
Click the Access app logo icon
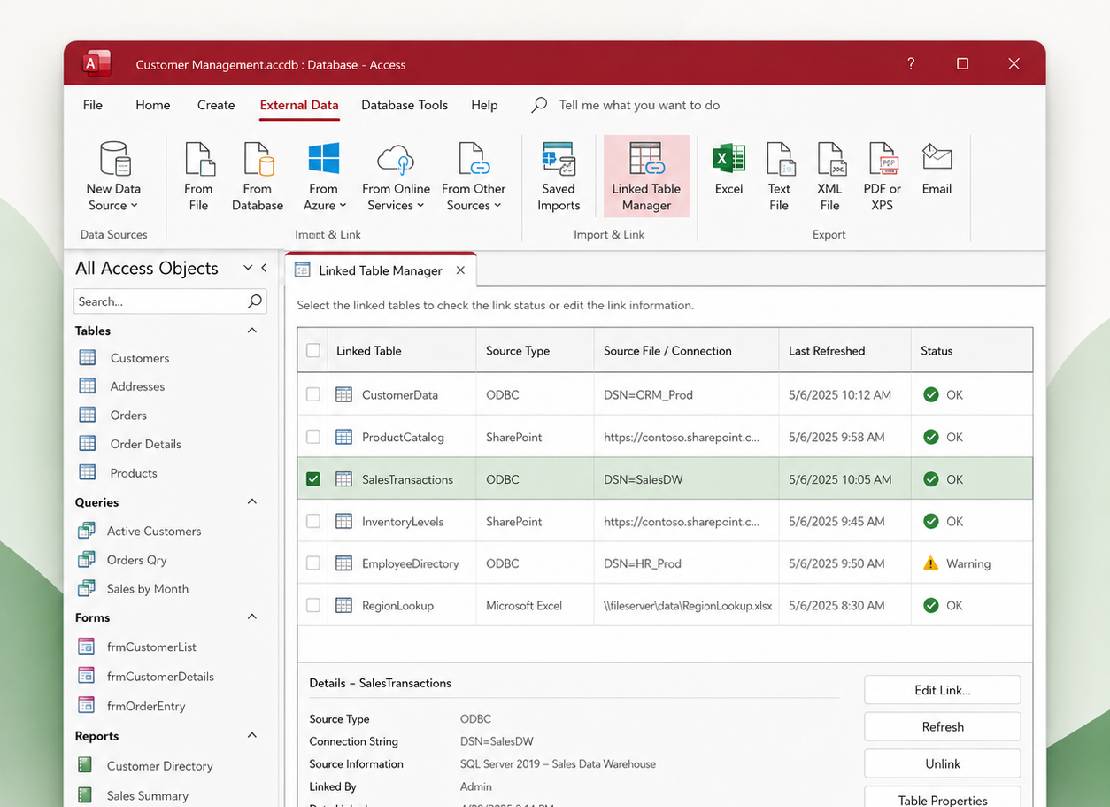97,63
